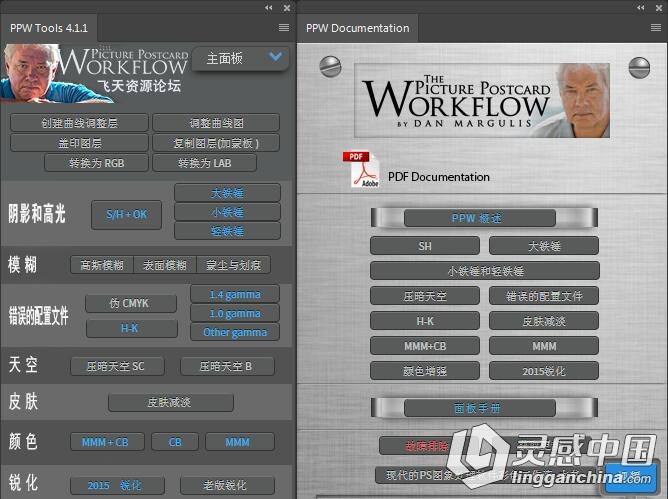Choose the Other gamma button

coord(235,332)
